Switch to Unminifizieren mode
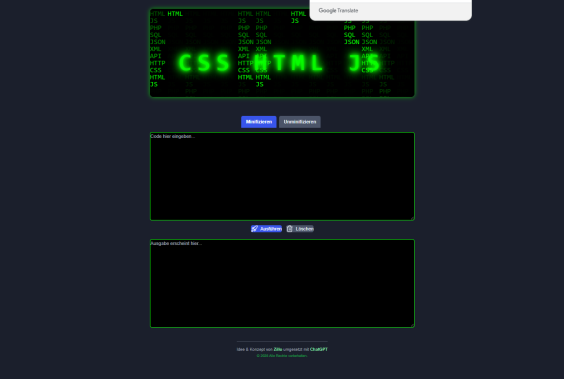The height and width of the screenshot is (379, 564). pos(300,122)
